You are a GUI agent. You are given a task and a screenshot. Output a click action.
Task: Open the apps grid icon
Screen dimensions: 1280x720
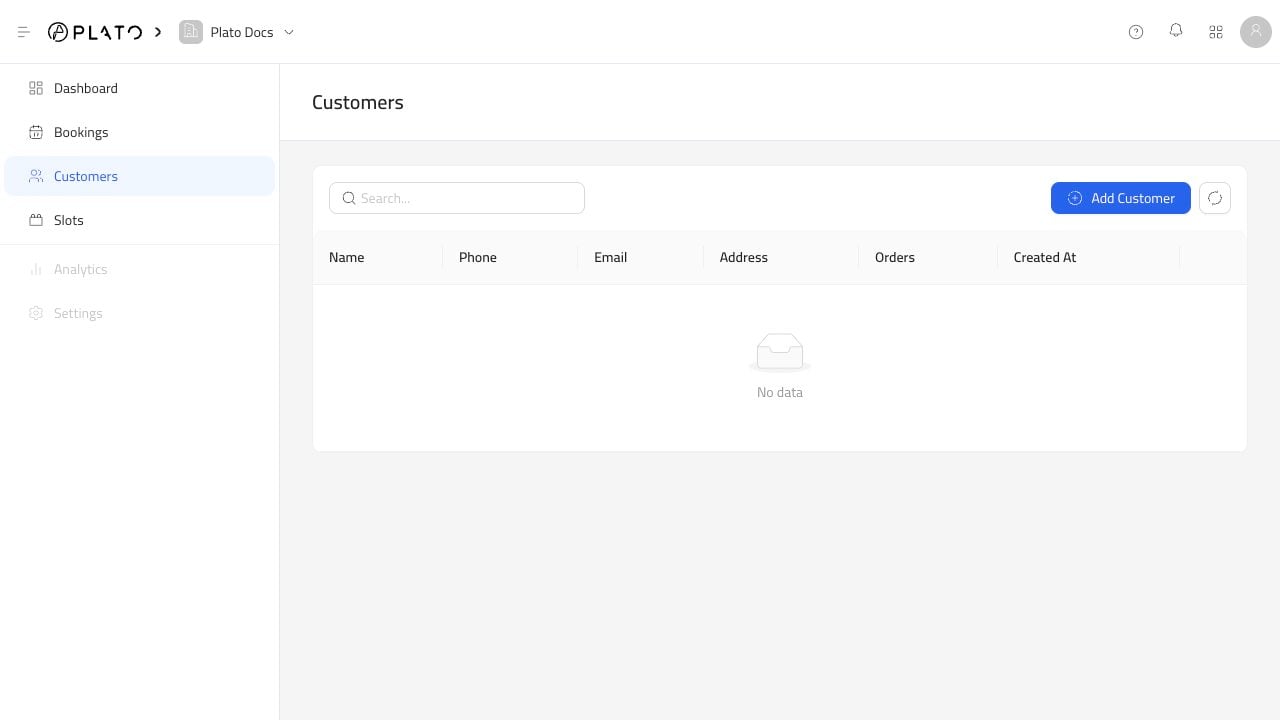tap(1216, 32)
